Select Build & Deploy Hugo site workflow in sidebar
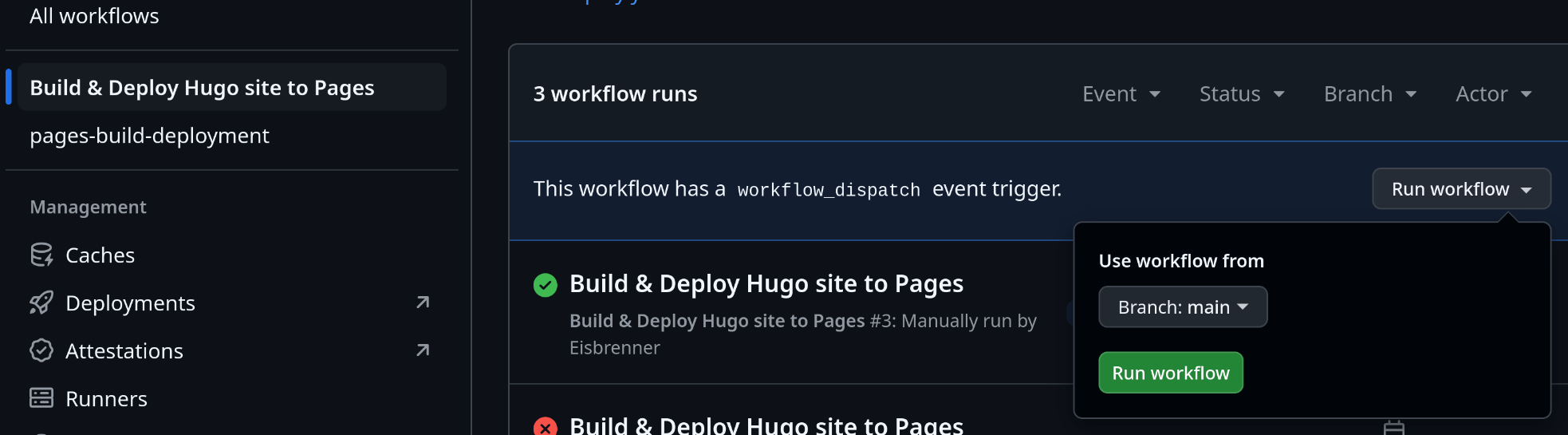The height and width of the screenshot is (435, 1568). (x=231, y=87)
